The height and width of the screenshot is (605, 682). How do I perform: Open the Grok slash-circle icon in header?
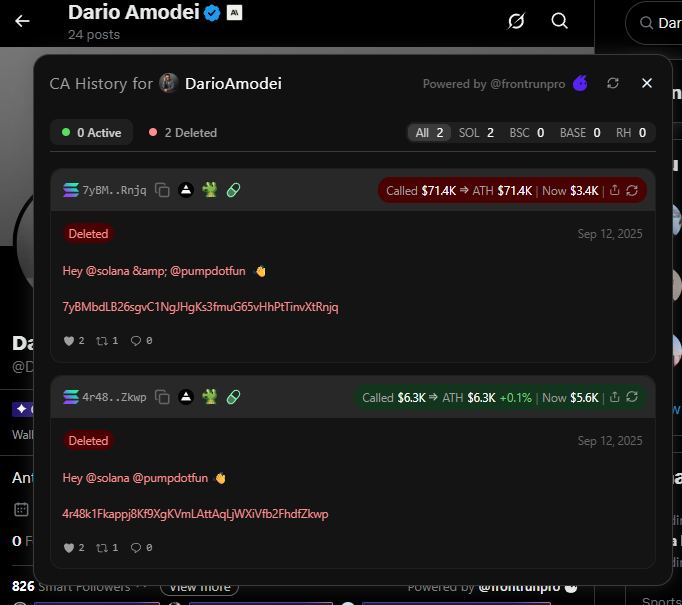pos(516,21)
